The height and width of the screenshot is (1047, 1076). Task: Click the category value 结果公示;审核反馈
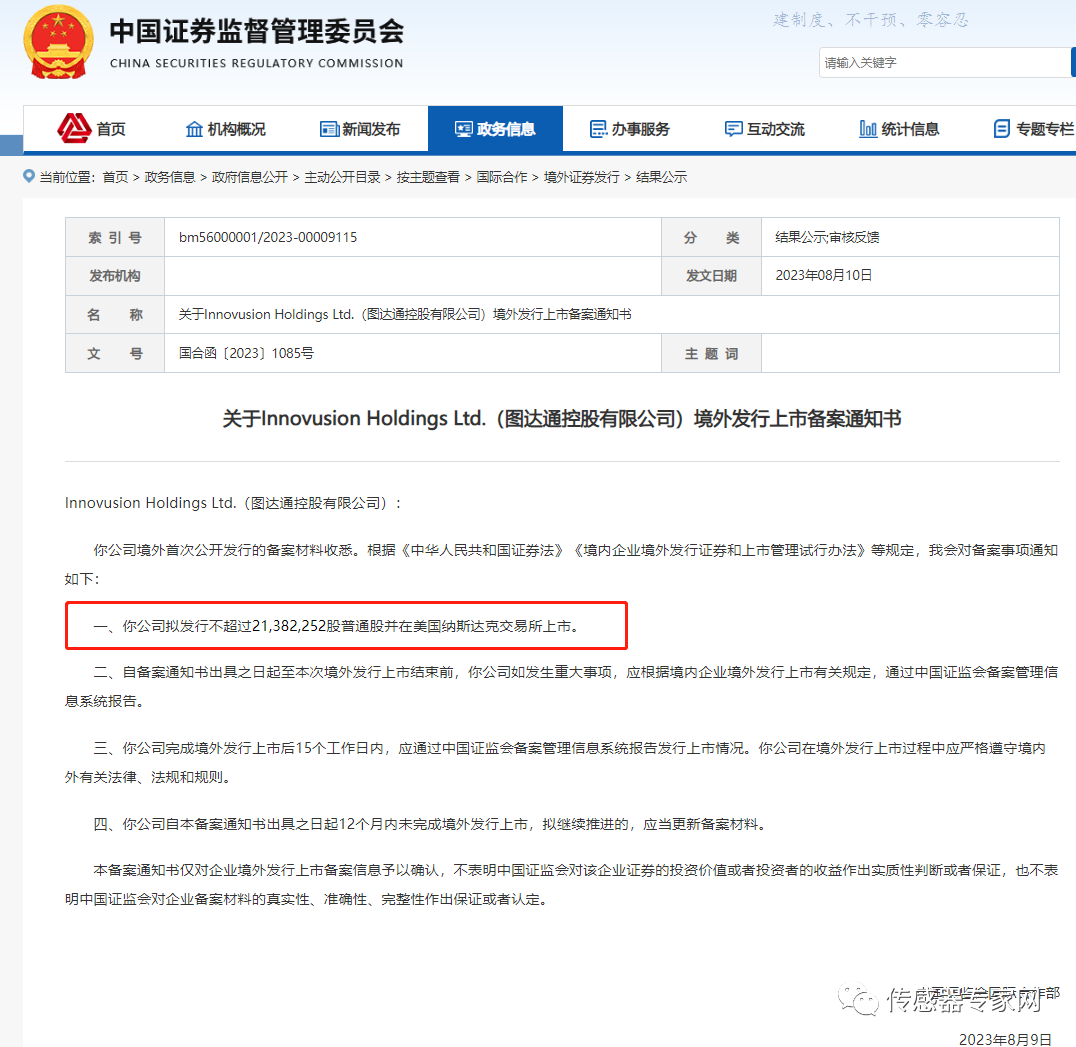[828, 237]
